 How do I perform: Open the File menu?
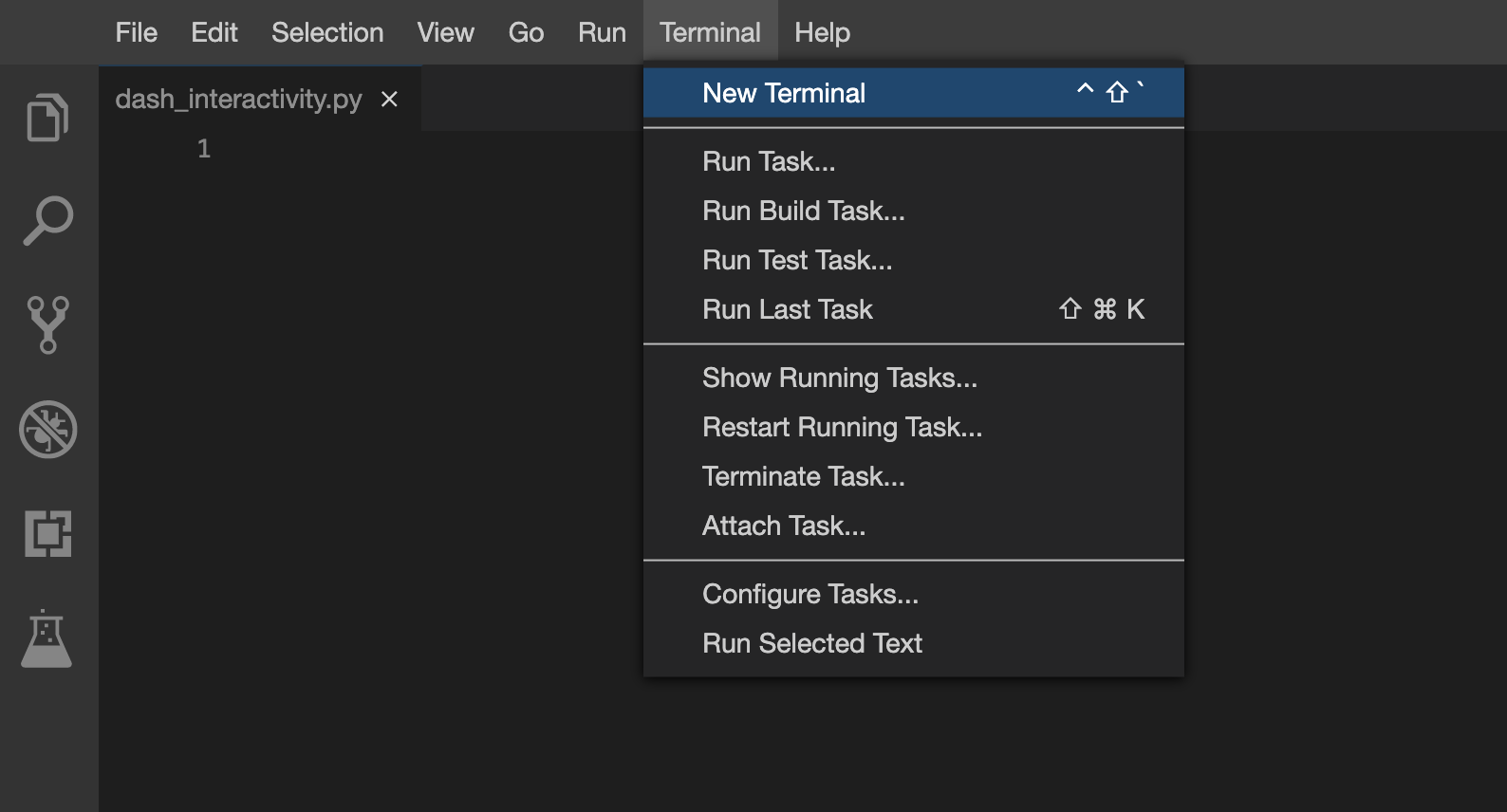(137, 32)
